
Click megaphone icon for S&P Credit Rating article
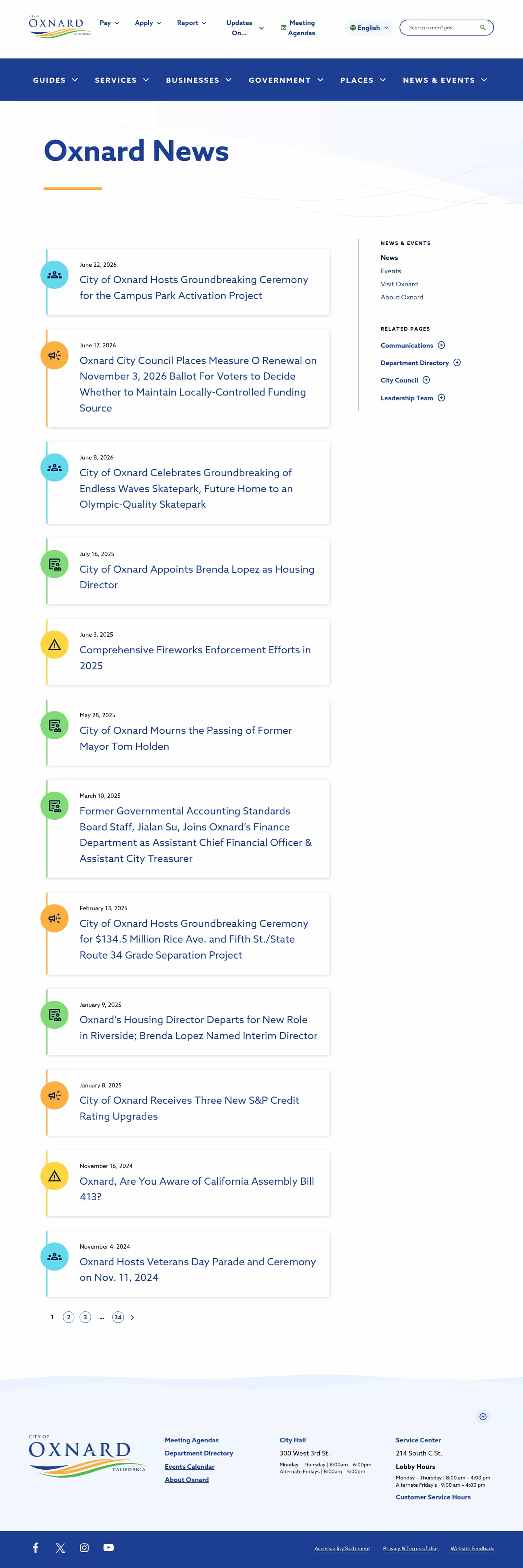[54, 1096]
